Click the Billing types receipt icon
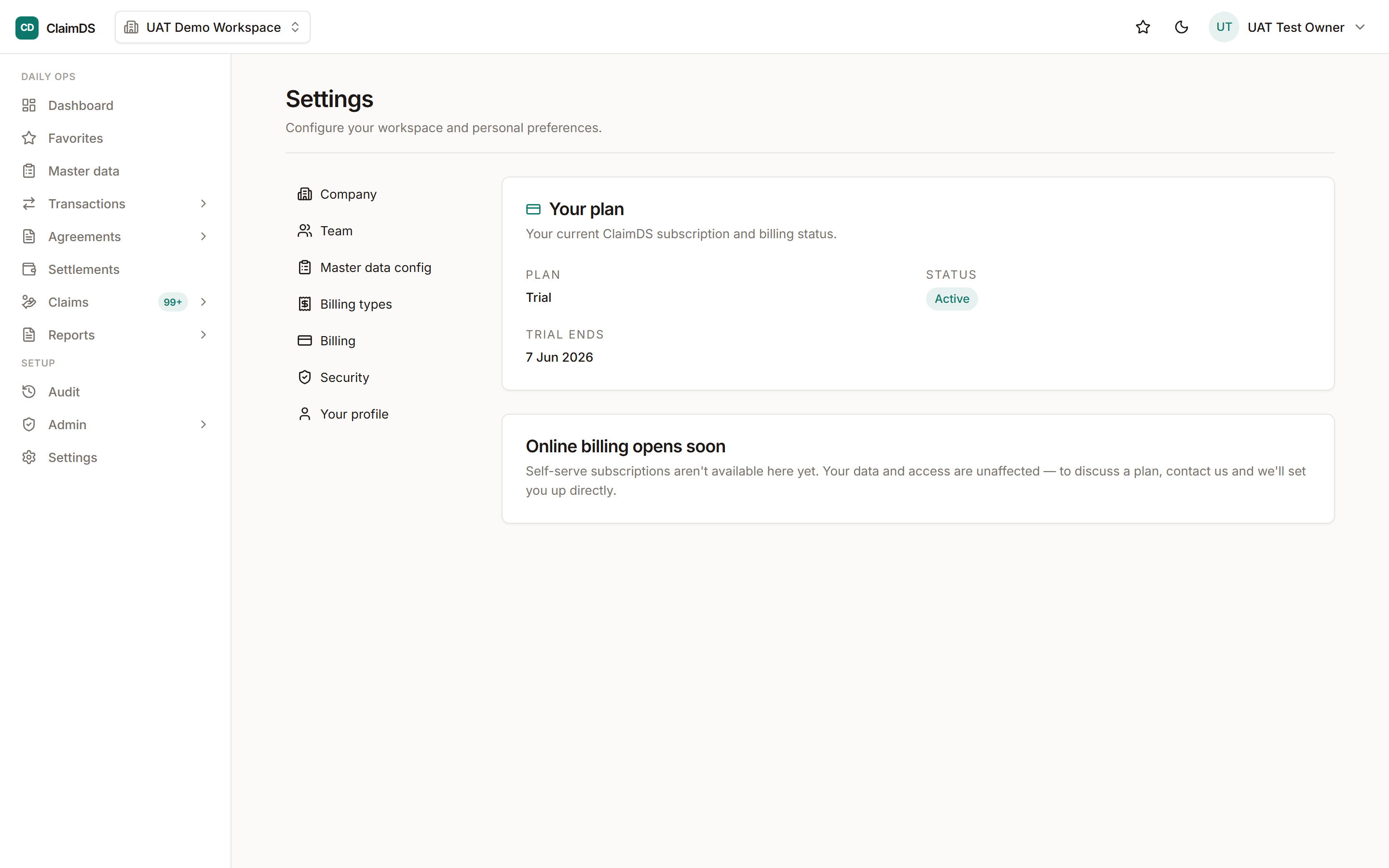This screenshot has width=1389, height=868. tap(305, 304)
